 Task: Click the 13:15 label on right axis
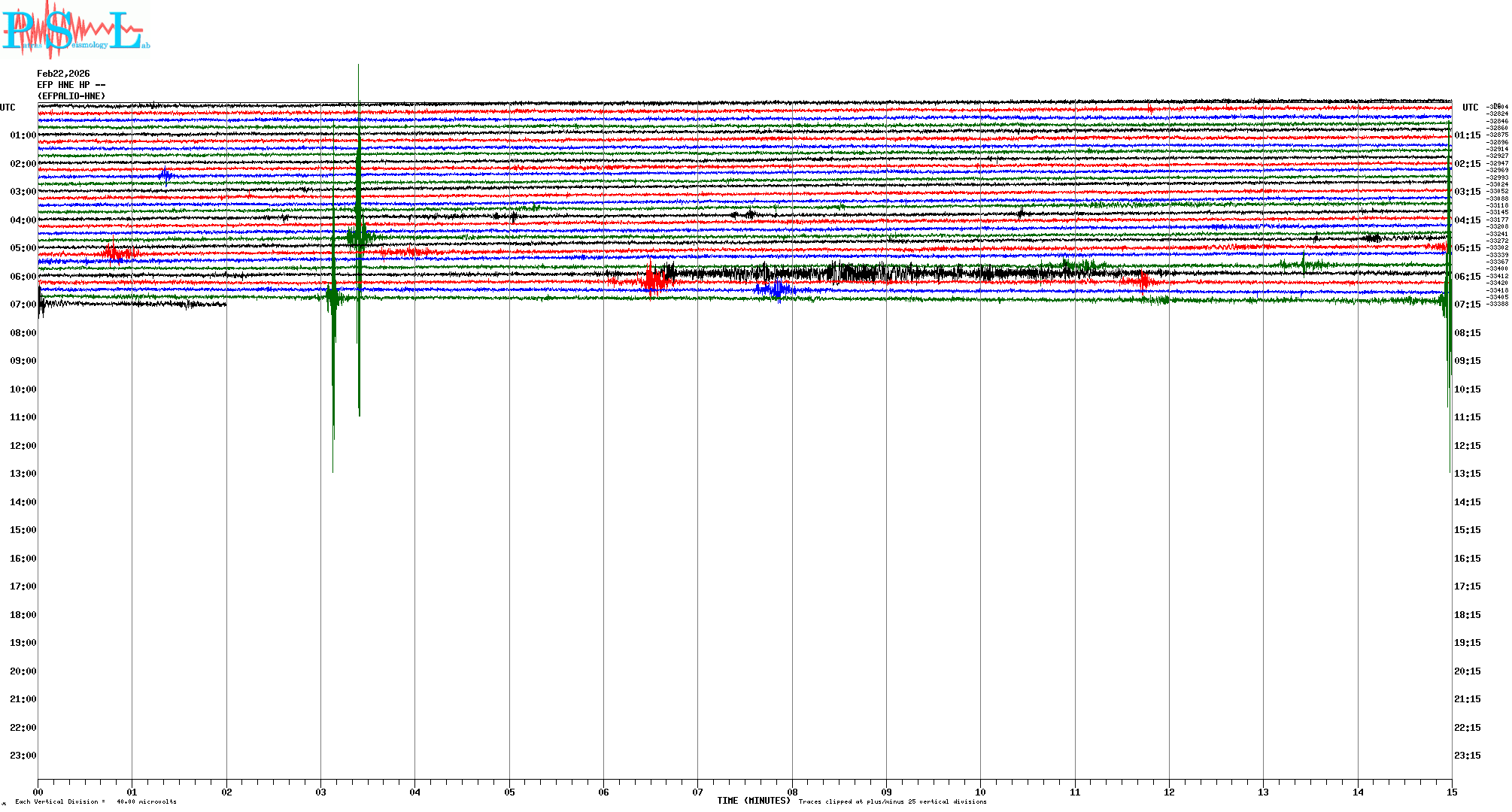point(1467,474)
